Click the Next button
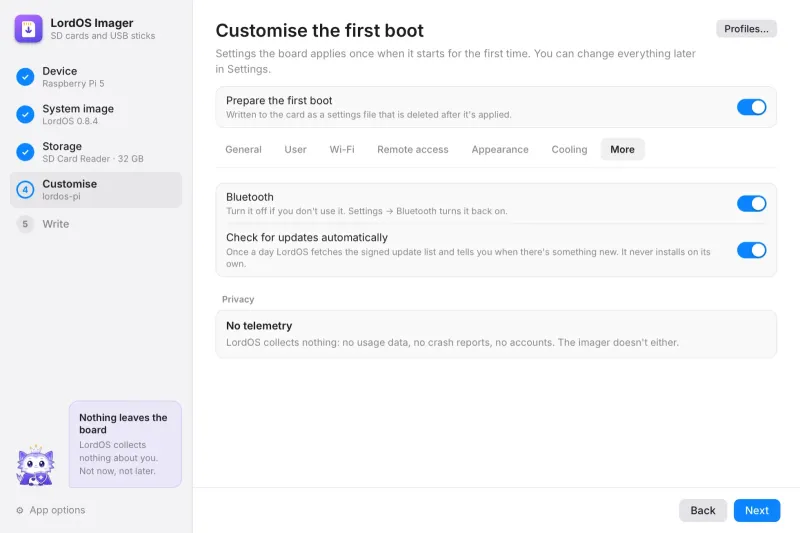Screen dimensions: 800x533 757,510
